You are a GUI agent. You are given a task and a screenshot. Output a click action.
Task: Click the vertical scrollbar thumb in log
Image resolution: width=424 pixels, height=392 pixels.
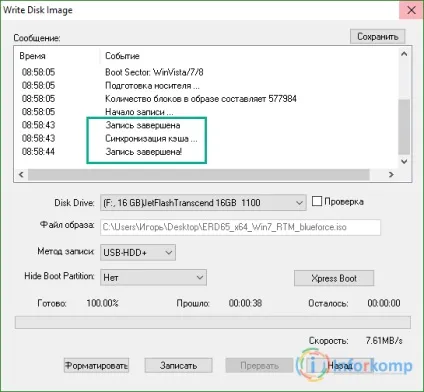pos(404,127)
